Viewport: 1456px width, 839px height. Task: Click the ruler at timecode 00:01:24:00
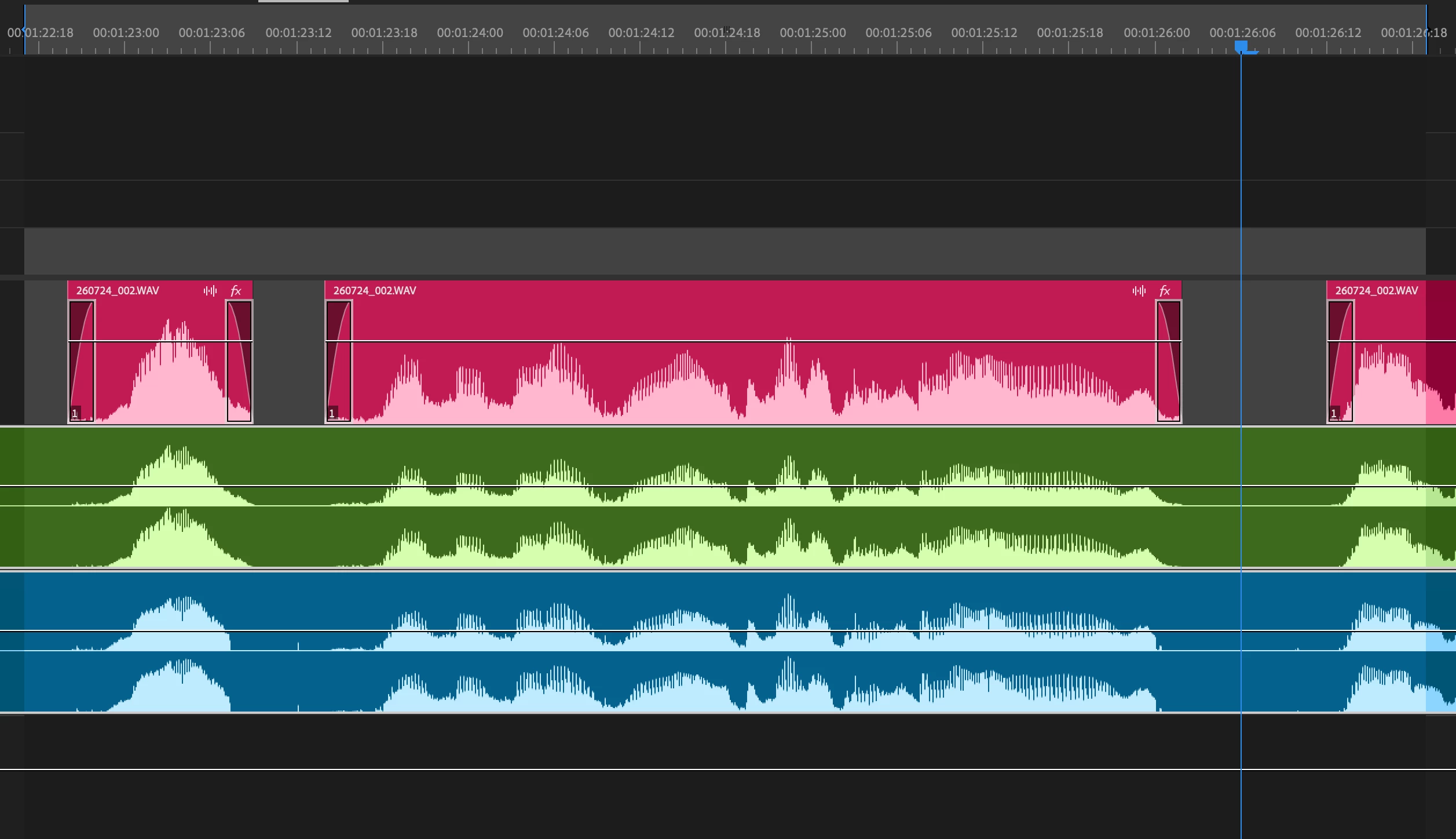click(470, 34)
